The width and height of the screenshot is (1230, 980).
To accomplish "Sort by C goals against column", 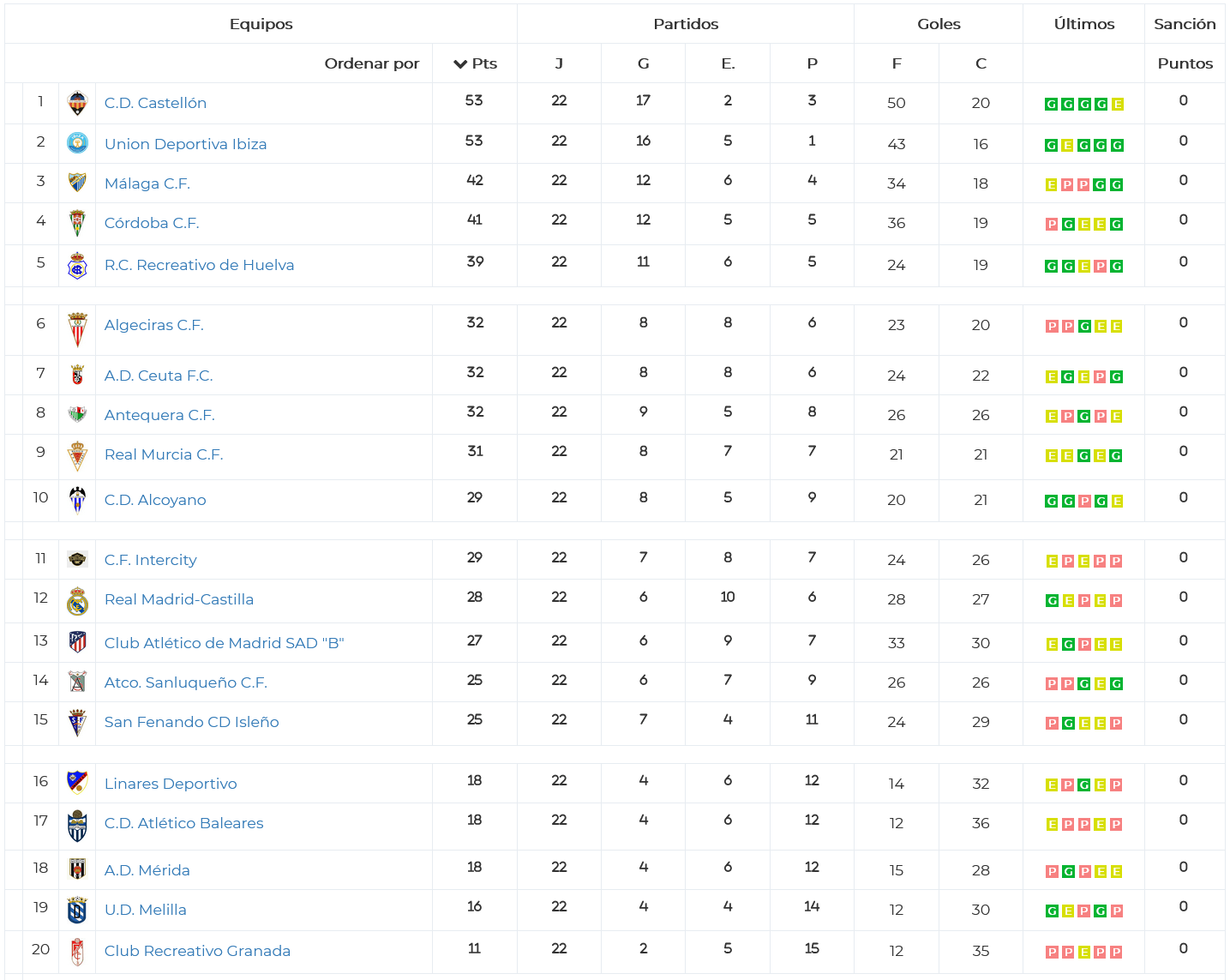I will 981,63.
